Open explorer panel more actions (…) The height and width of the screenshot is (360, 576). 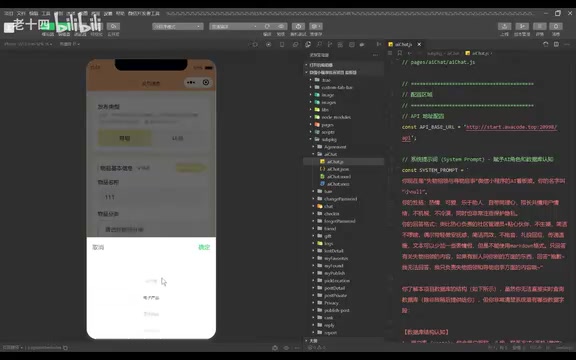tap(375, 55)
